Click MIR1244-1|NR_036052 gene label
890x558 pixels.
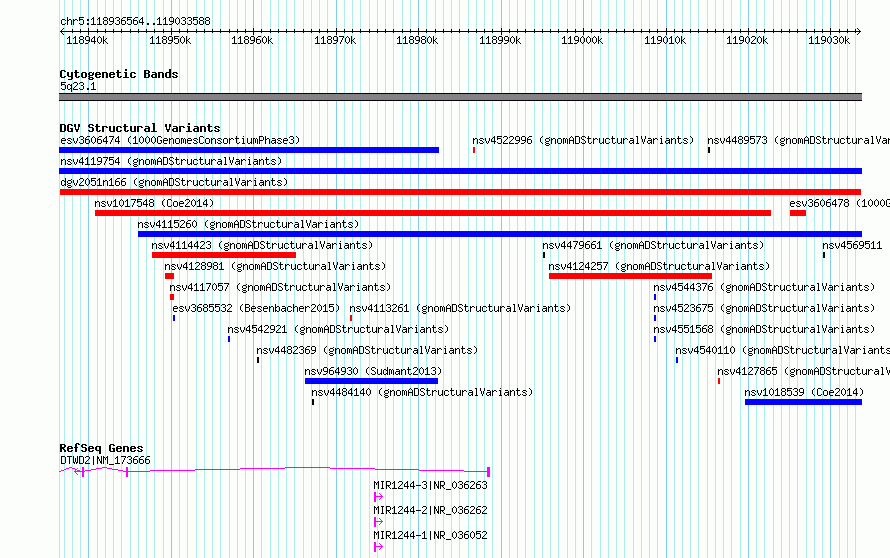click(430, 535)
